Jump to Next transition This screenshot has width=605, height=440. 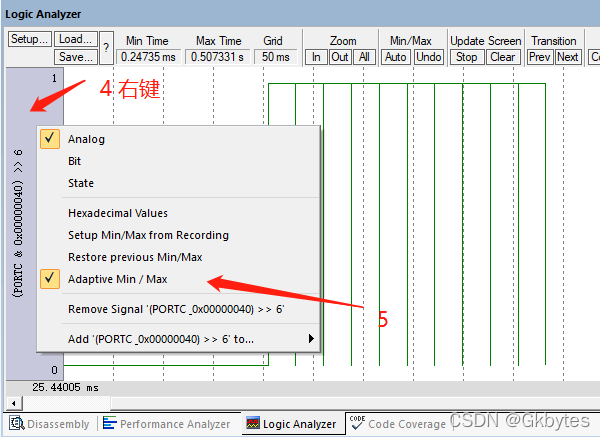click(568, 57)
